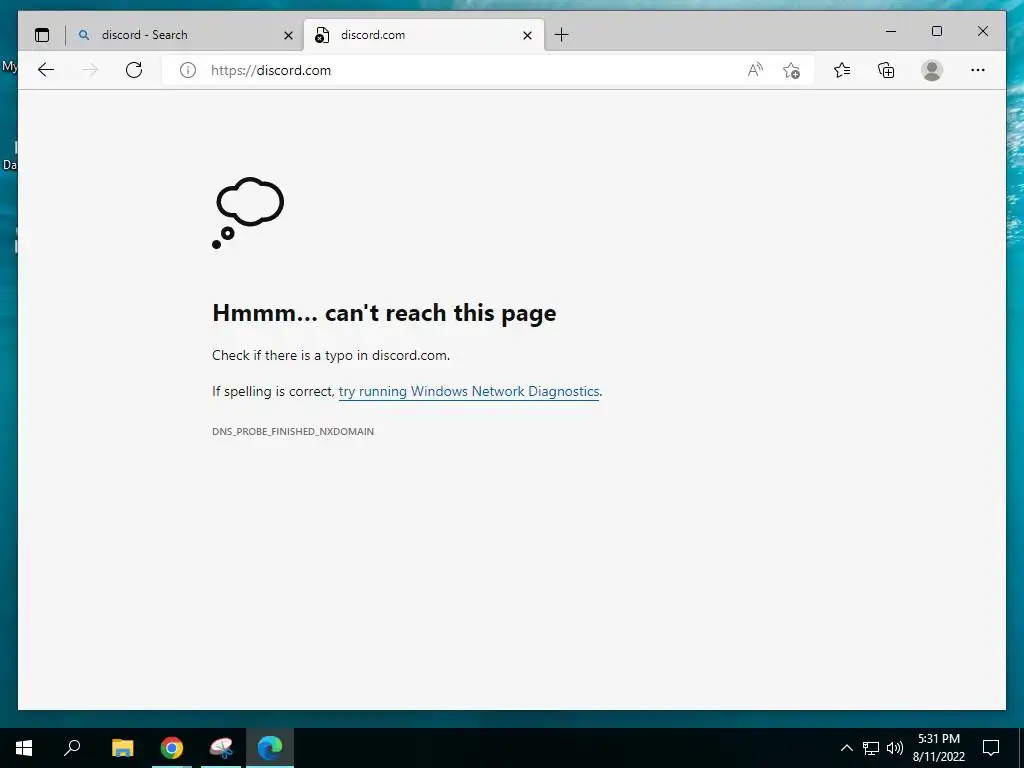Open Settings and more menu
The image size is (1024, 768).
tap(978, 70)
